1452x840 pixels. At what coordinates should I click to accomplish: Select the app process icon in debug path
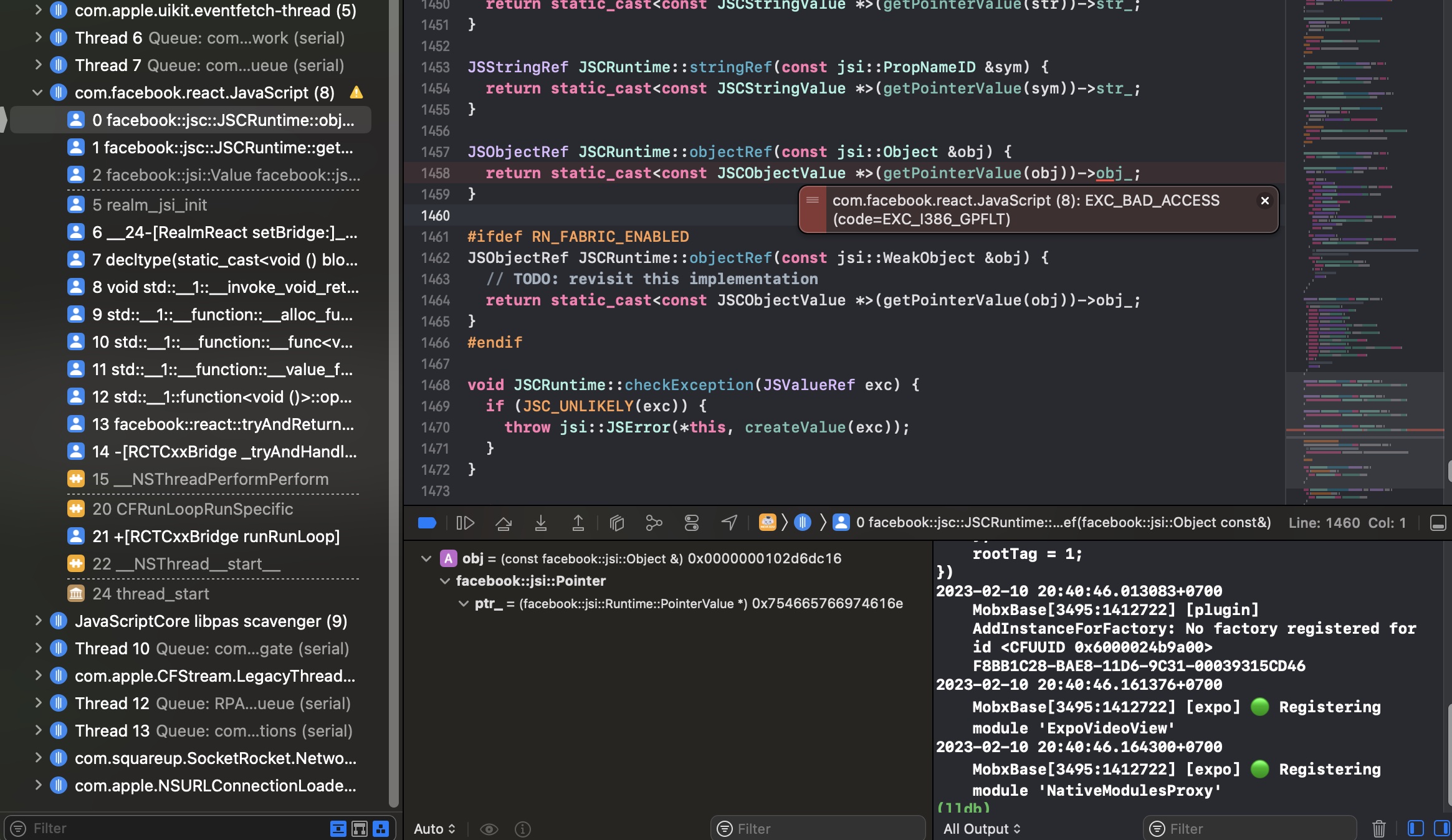(768, 522)
